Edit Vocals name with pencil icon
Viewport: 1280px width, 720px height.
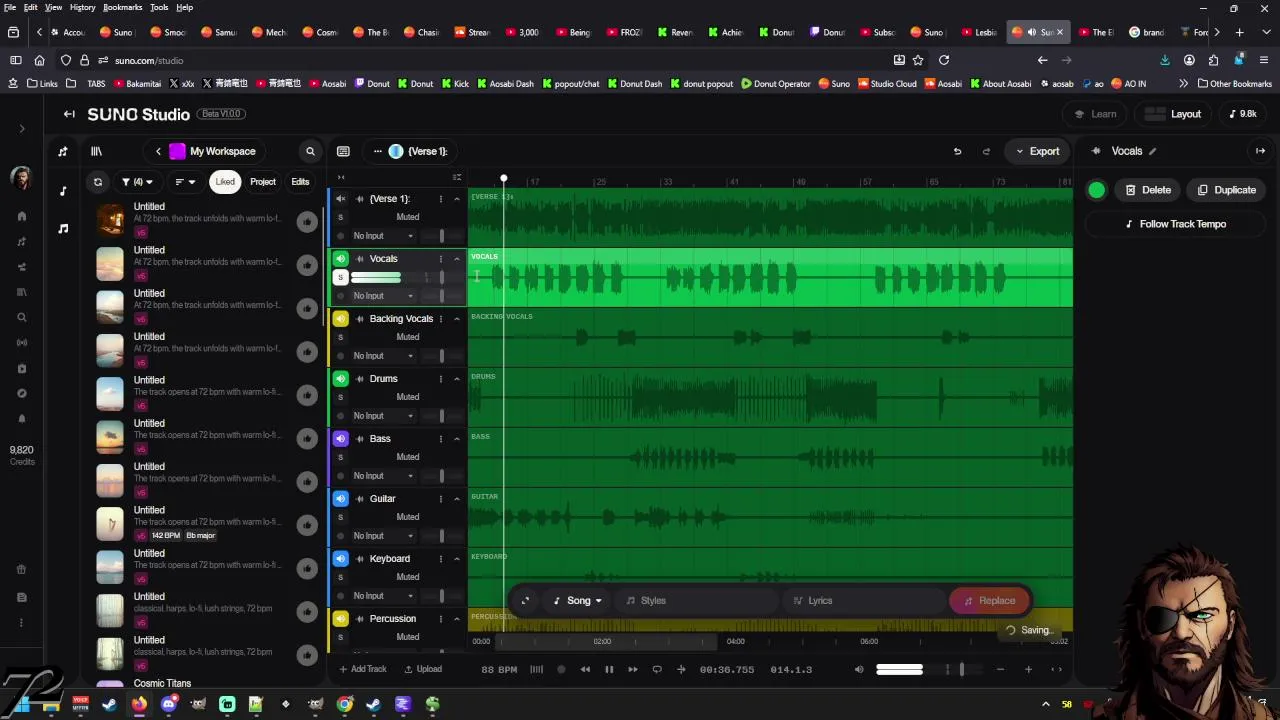[1153, 151]
